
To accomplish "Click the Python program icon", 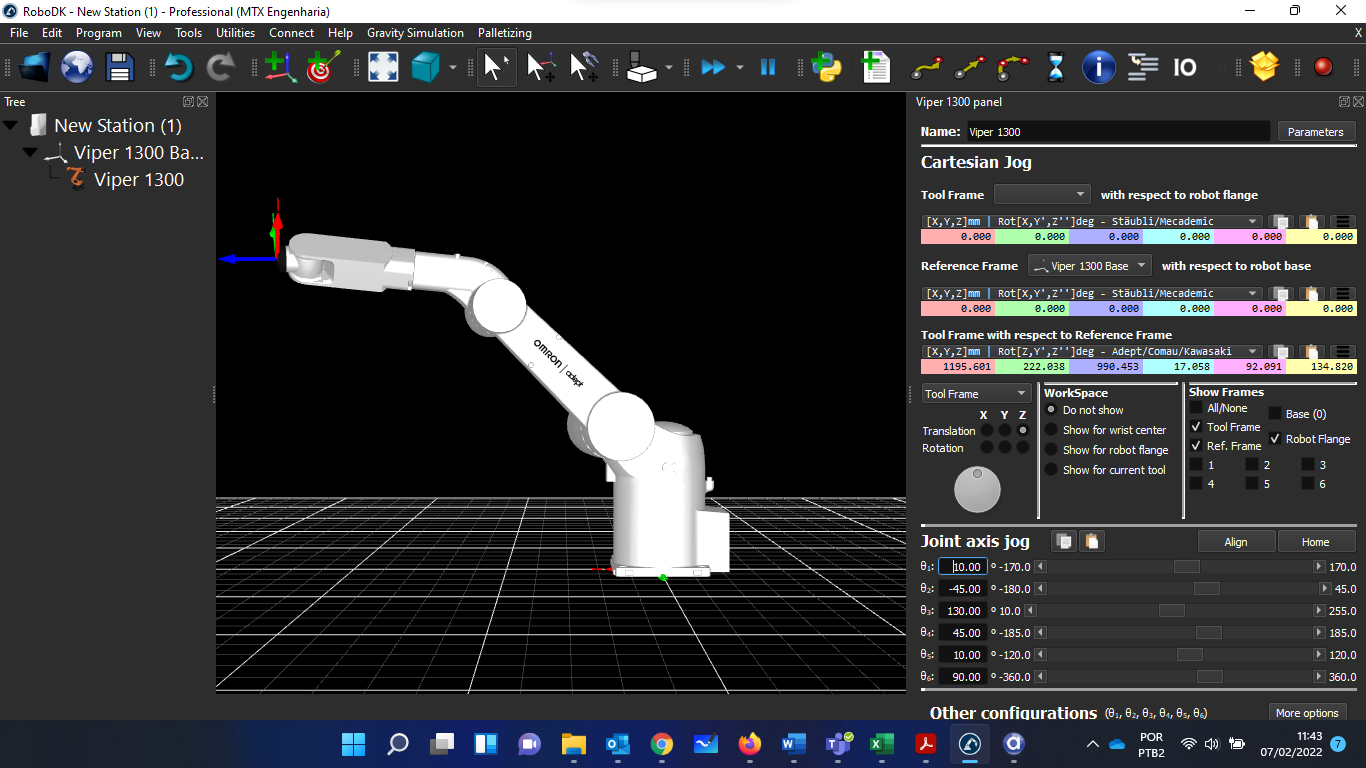I will 826,68.
